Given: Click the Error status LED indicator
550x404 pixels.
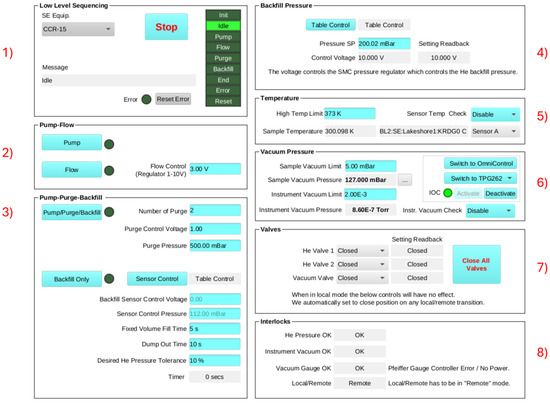Looking at the screenshot, I should click(146, 99).
